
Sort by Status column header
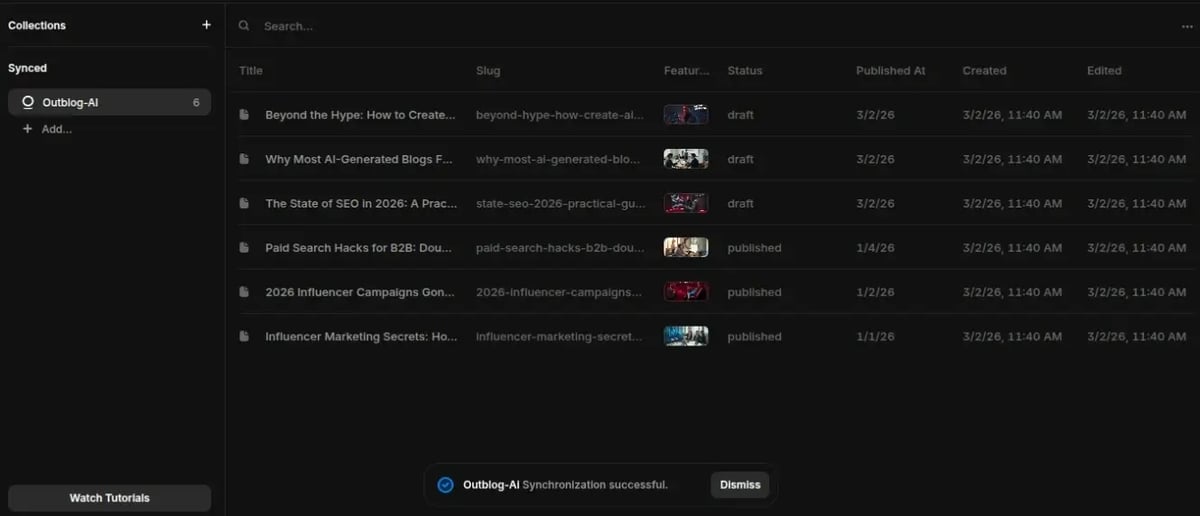(x=745, y=71)
